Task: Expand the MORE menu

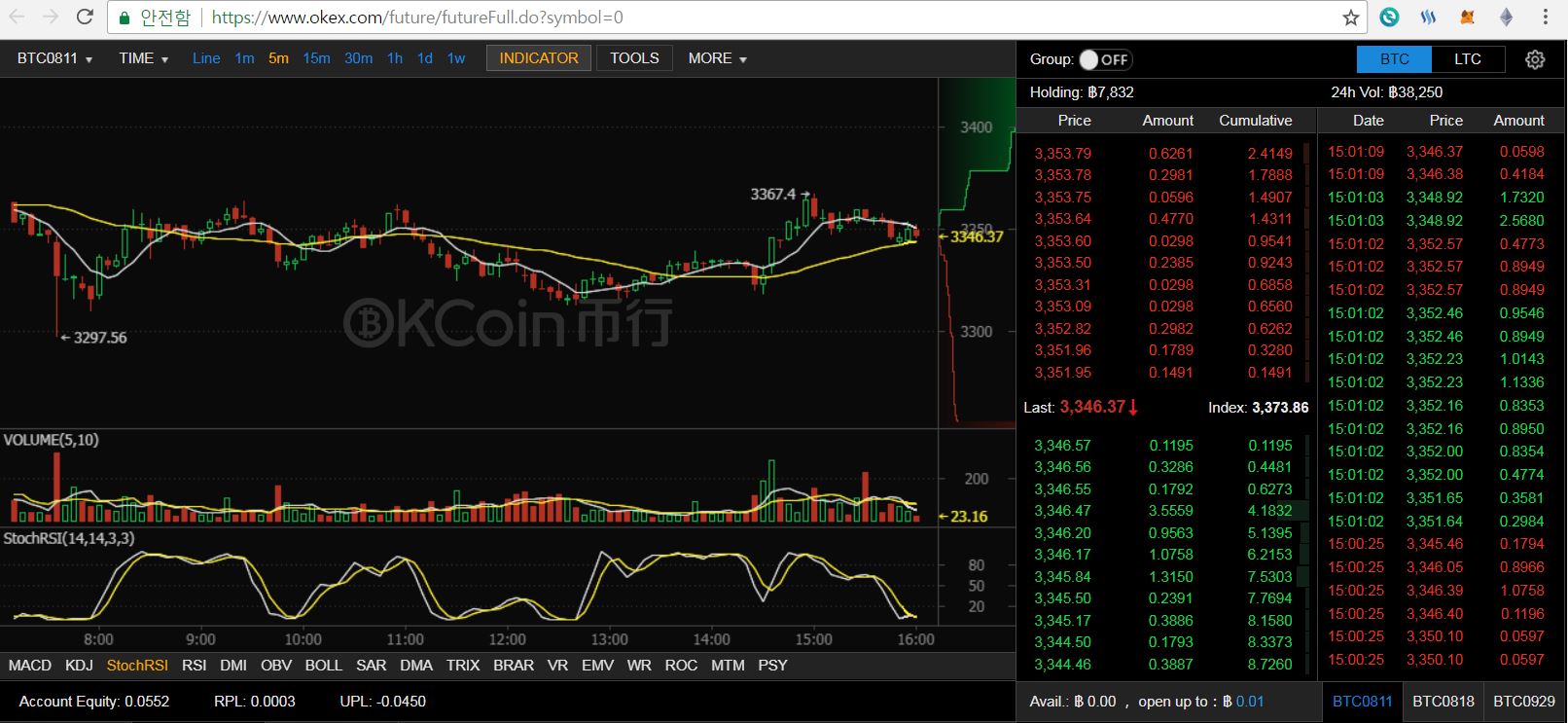Action: tap(718, 58)
